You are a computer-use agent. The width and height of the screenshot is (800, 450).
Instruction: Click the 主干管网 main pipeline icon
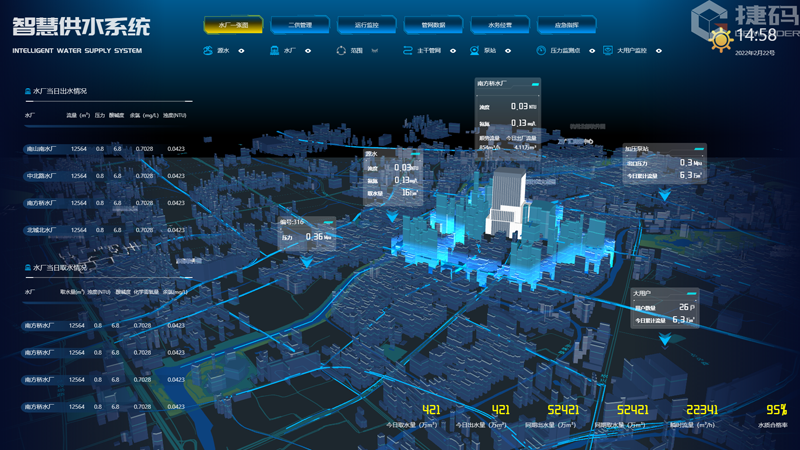pos(407,51)
